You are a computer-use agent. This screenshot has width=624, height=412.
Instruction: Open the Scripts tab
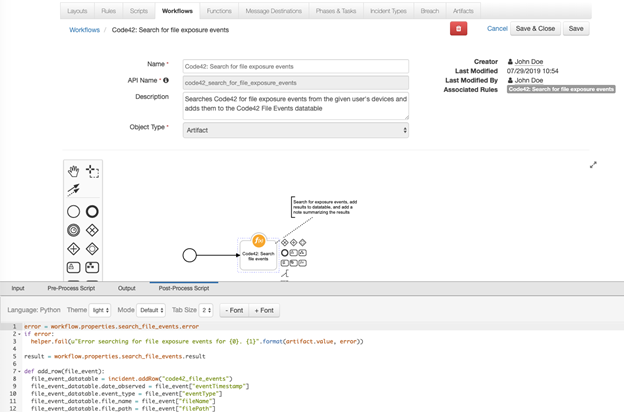point(139,11)
